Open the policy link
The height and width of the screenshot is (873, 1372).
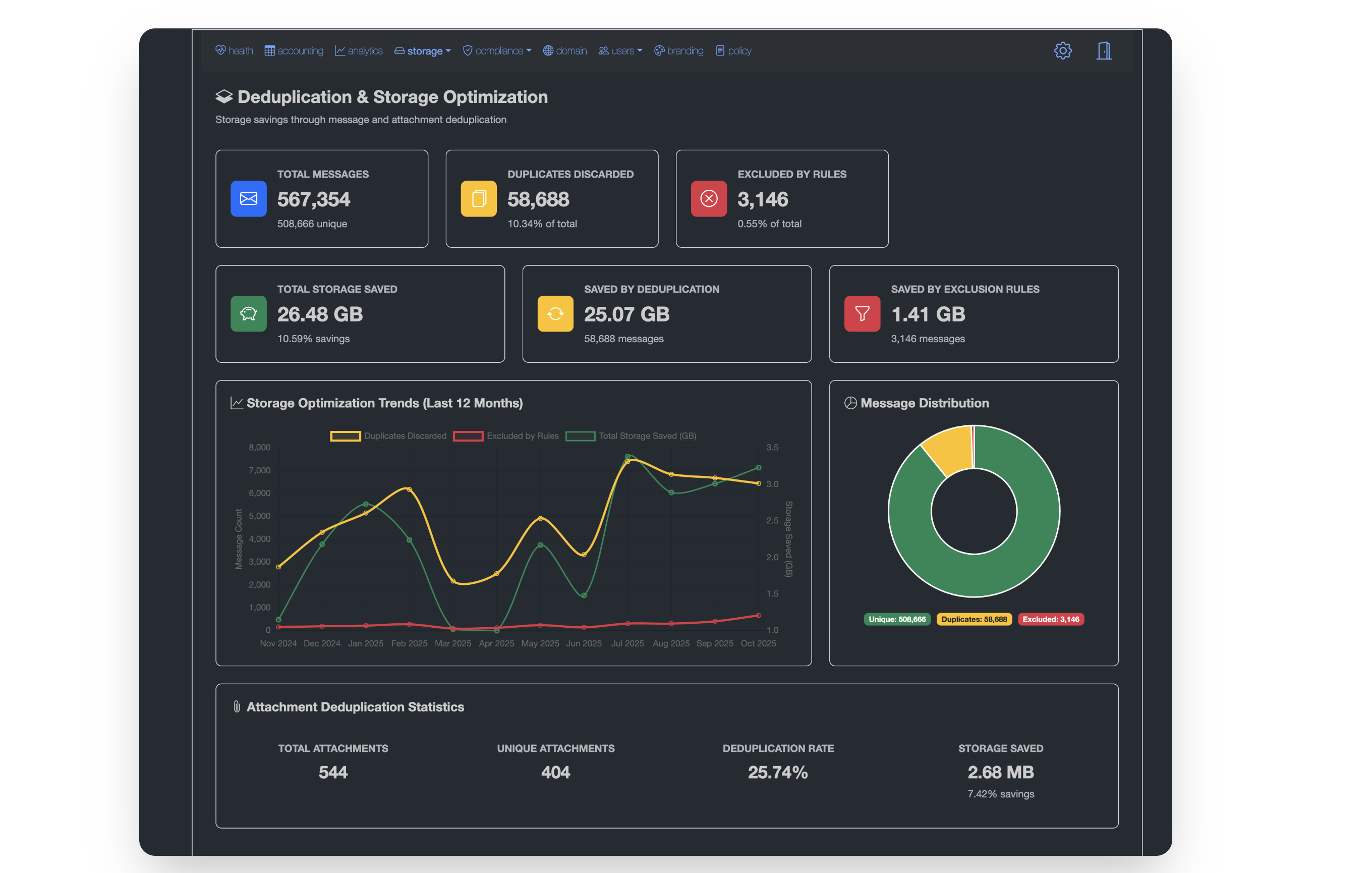[733, 51]
